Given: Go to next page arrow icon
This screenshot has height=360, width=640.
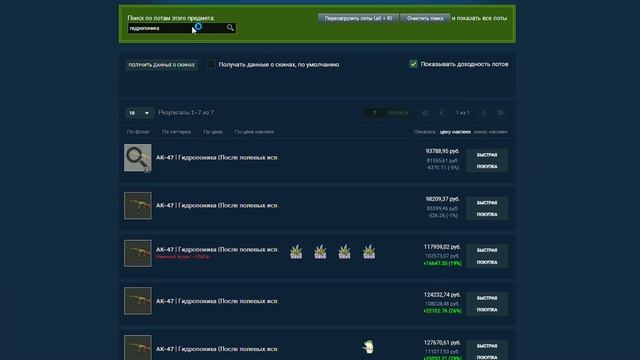Looking at the screenshot, I should click(x=484, y=113).
